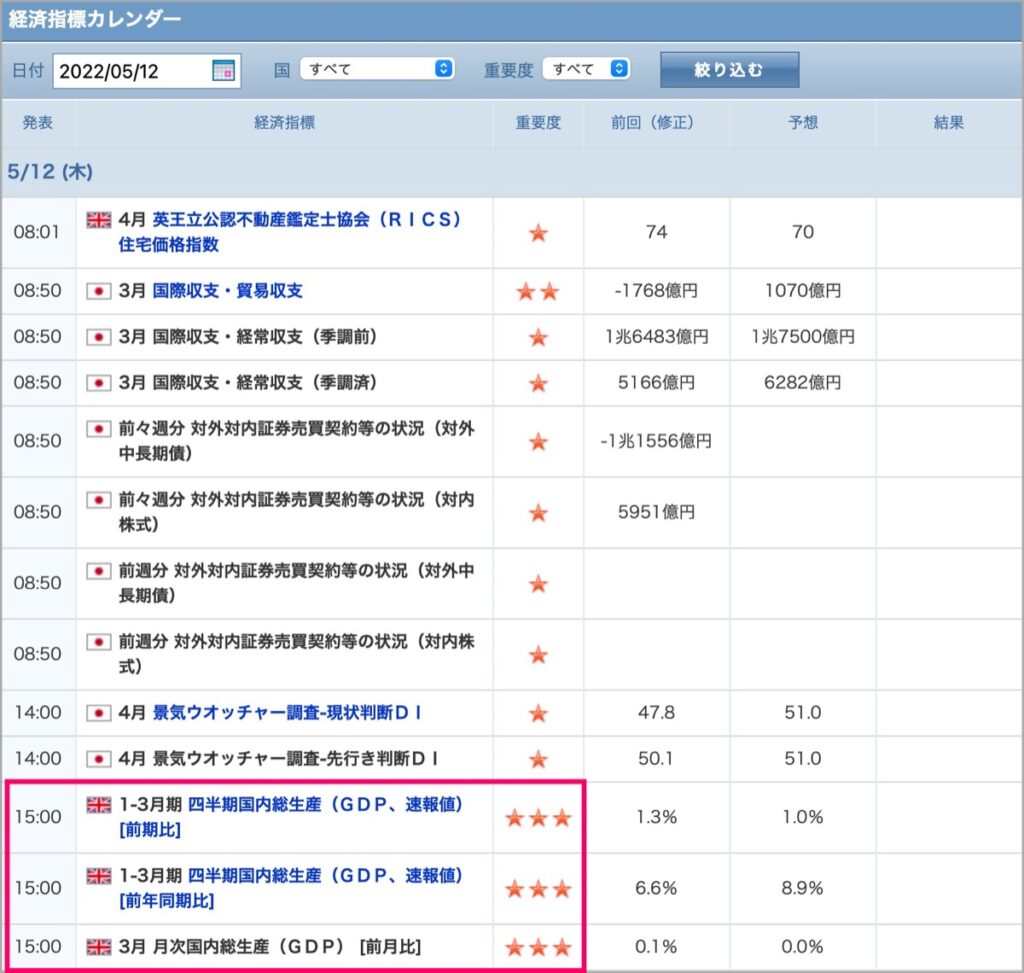
Task: Click the 重要度 column header
Action: tap(538, 122)
